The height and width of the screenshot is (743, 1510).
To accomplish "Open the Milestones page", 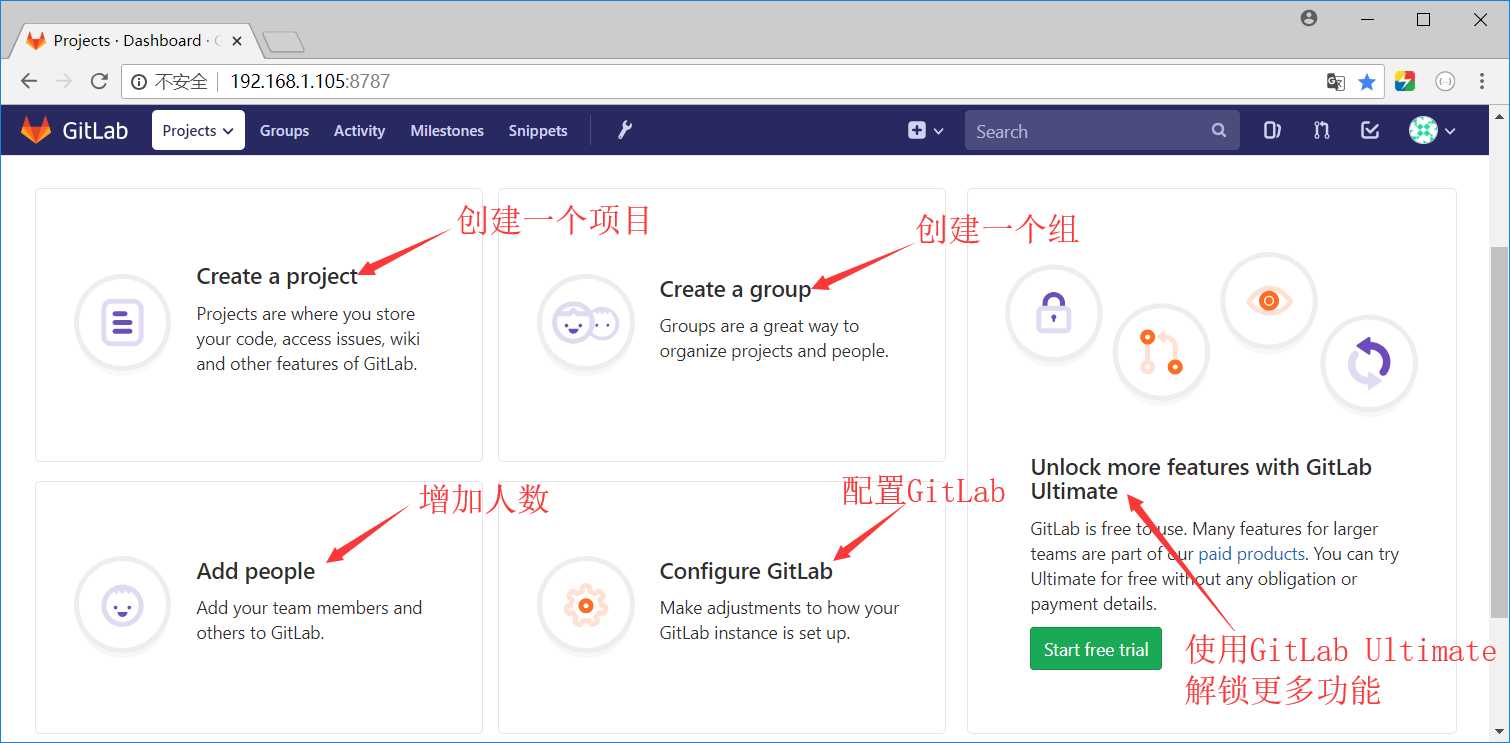I will pyautogui.click(x=447, y=130).
